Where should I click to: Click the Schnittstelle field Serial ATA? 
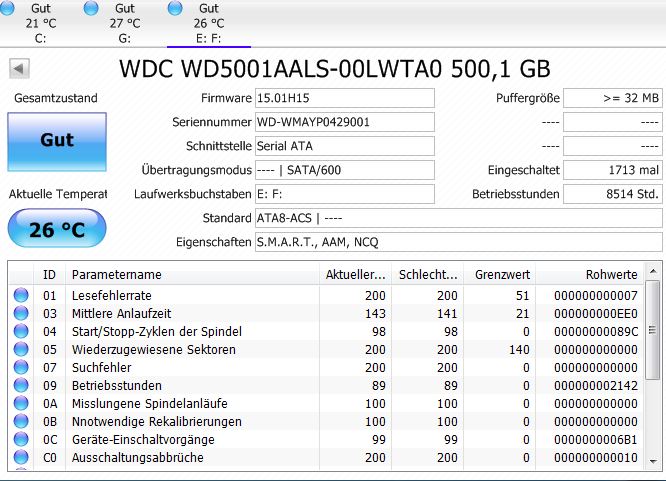[344, 146]
